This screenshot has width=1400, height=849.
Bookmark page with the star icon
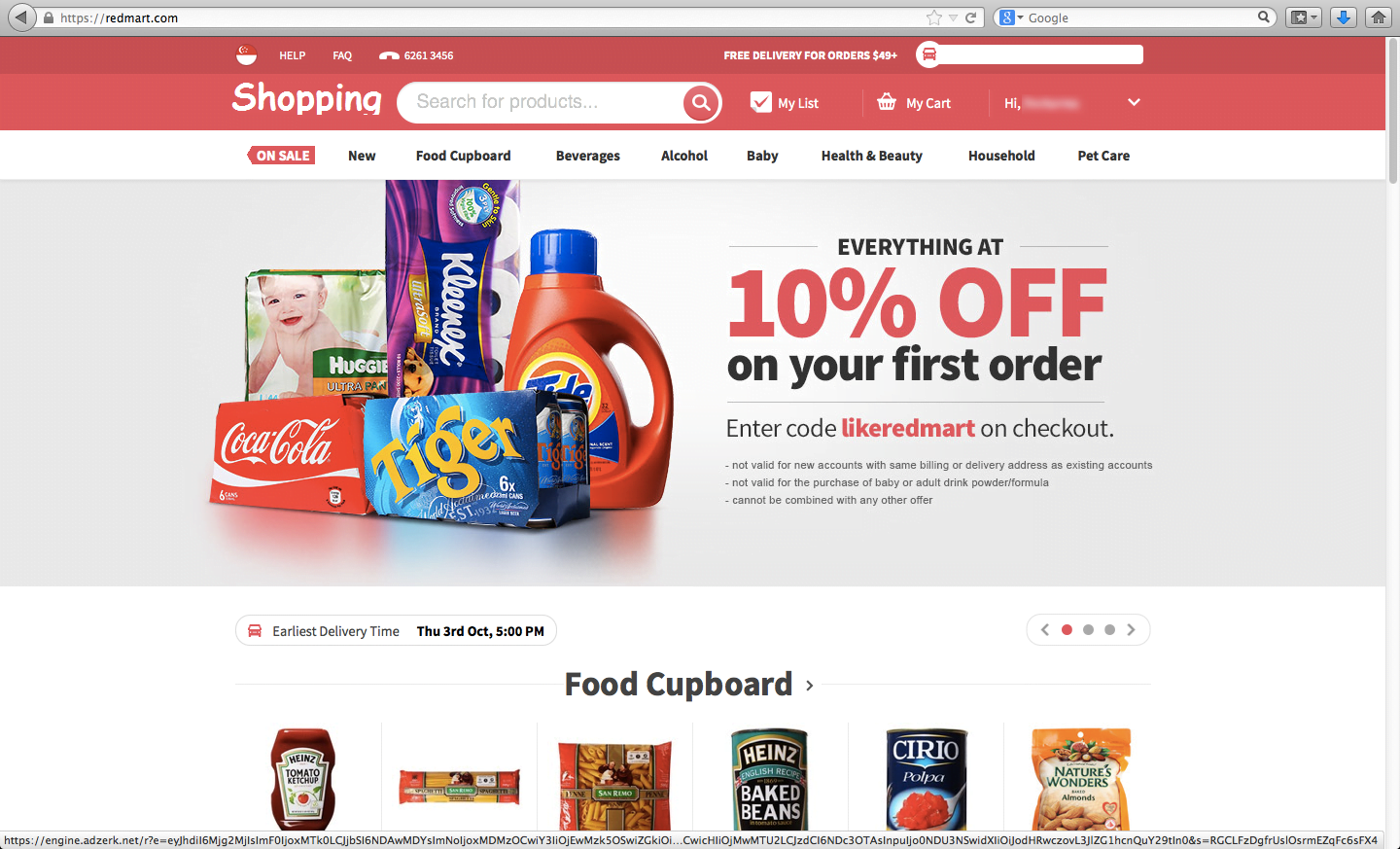(x=934, y=18)
